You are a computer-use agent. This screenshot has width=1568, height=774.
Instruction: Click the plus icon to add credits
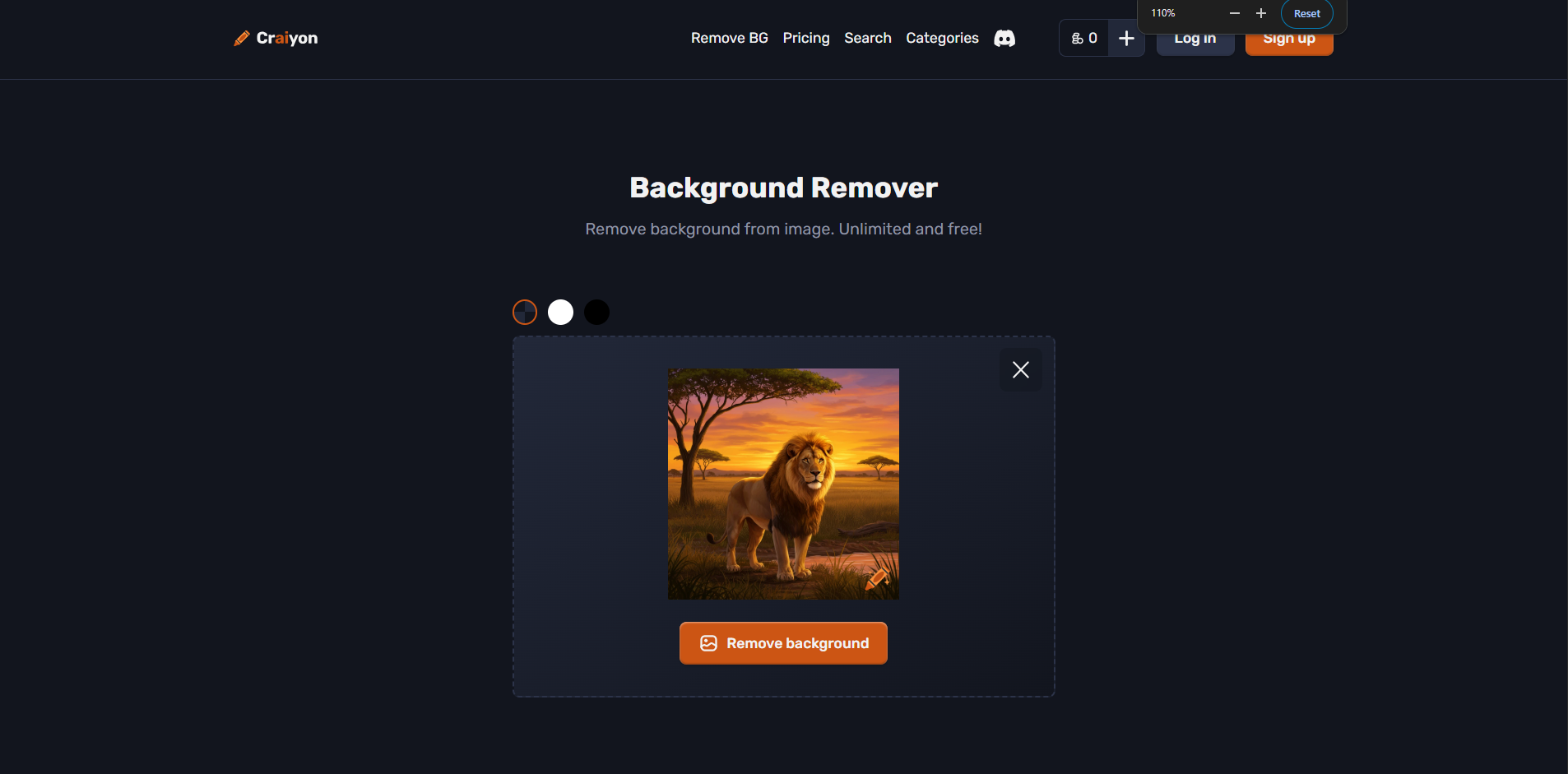click(1125, 38)
